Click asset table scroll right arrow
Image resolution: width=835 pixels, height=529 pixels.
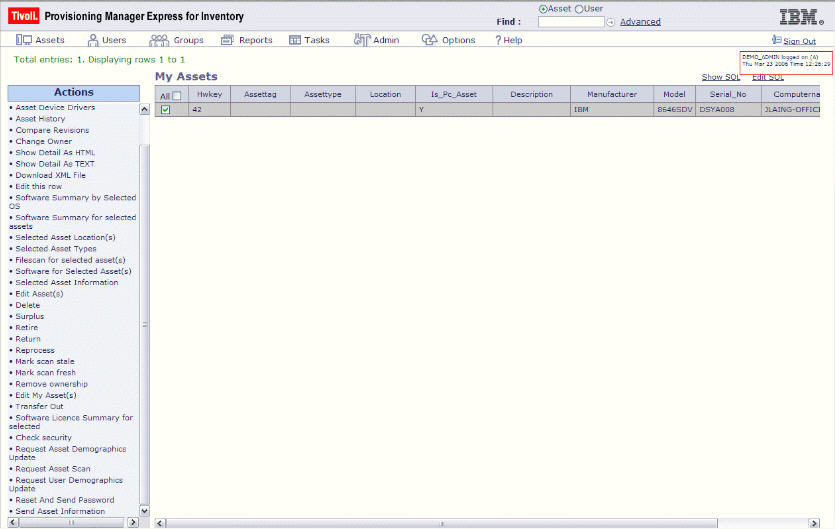[x=814, y=523]
